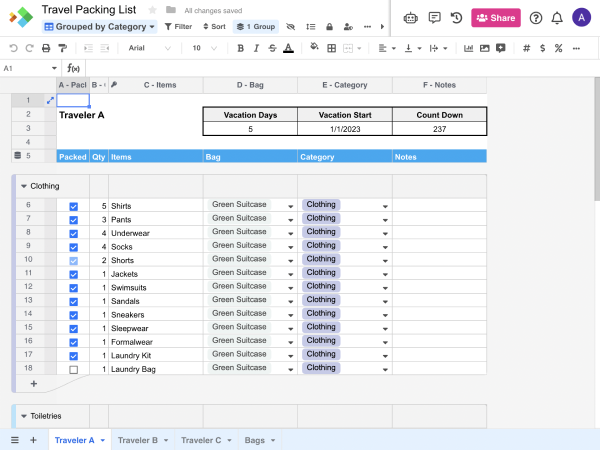Open the row height icon
600x450 pixels.
click(311, 27)
